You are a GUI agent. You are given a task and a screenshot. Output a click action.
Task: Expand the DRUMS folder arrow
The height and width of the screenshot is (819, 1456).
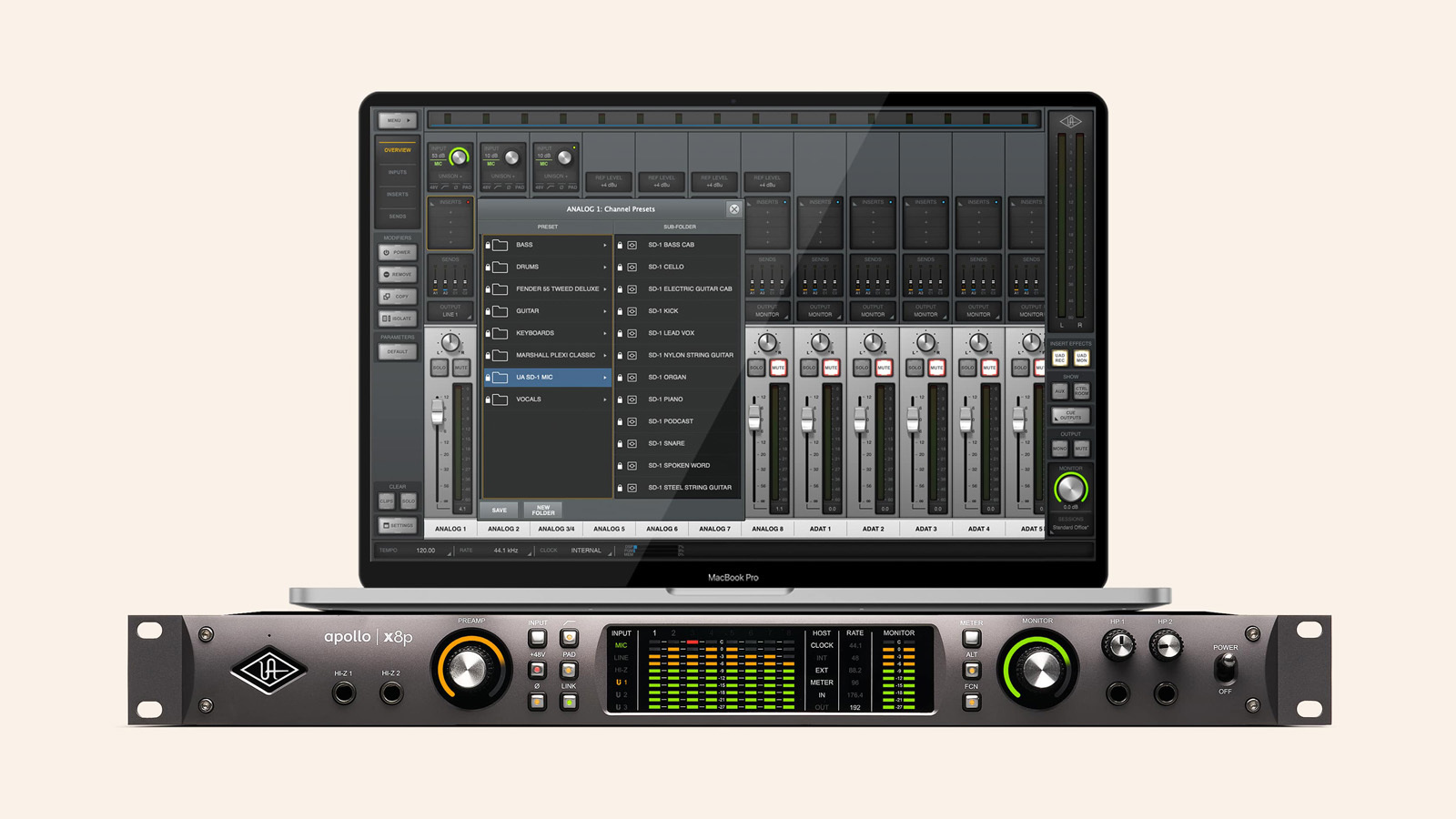605,267
